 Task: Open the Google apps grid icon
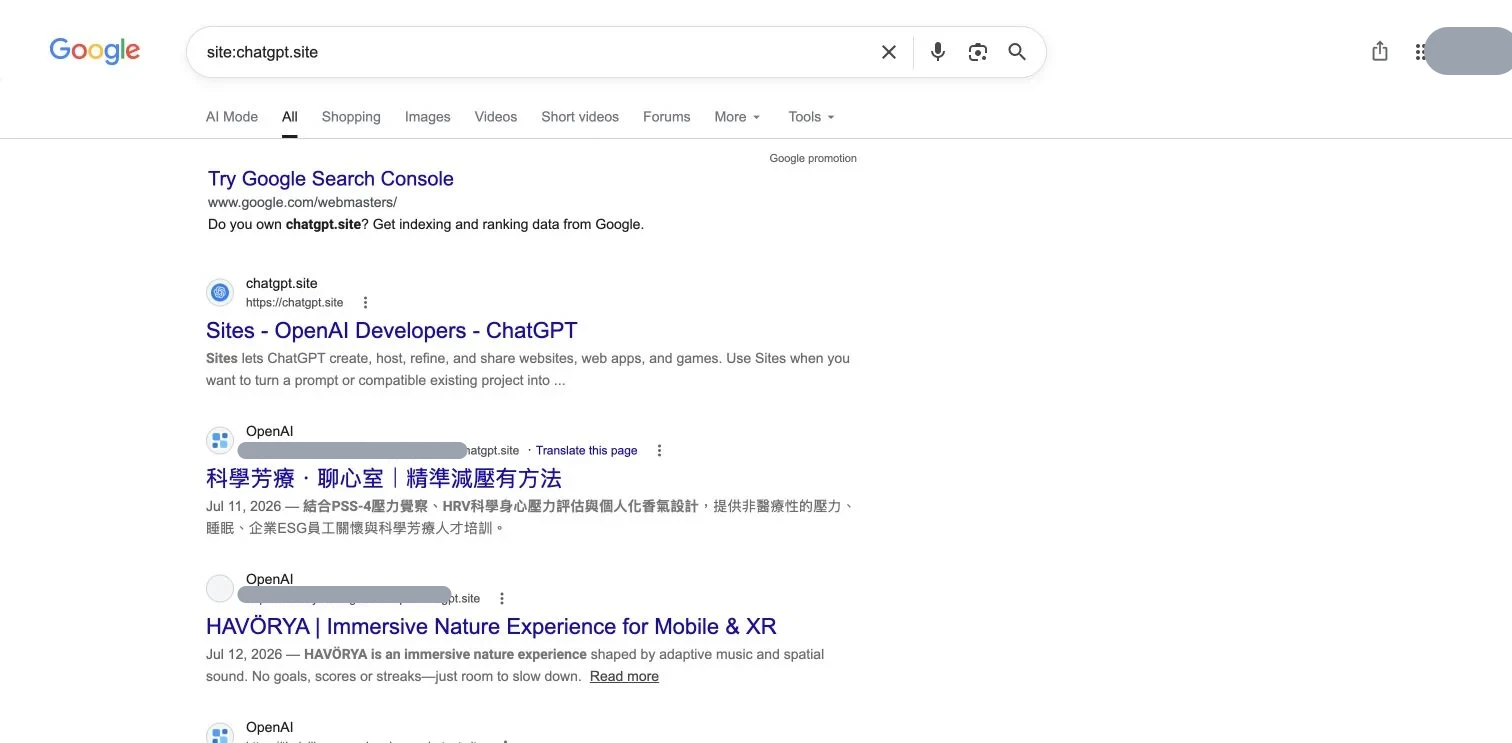(1420, 52)
